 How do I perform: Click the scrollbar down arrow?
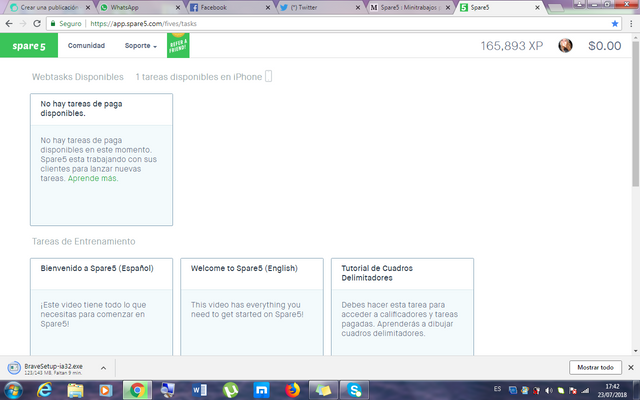point(636,351)
